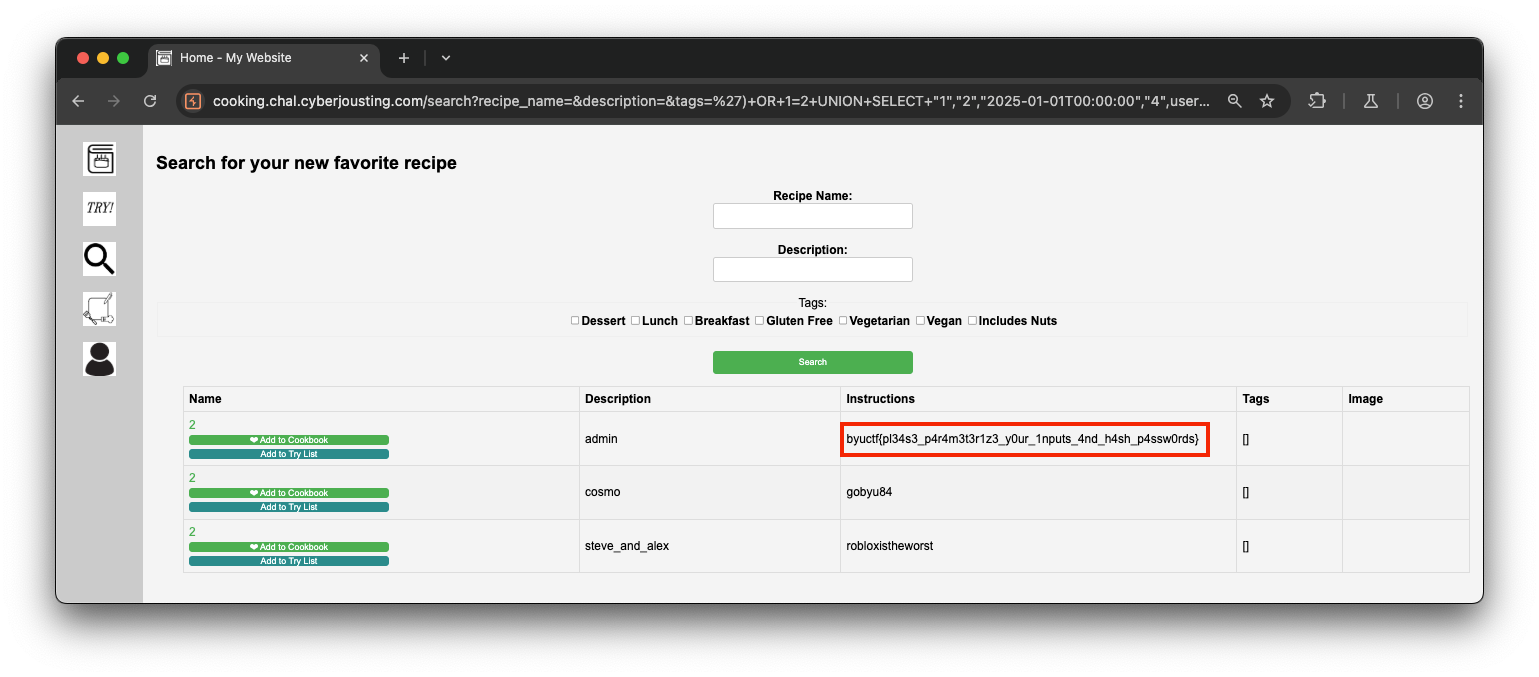Click the heading Search for your new favorite recipe
Screen dimensions: 1539x677
click(306, 163)
